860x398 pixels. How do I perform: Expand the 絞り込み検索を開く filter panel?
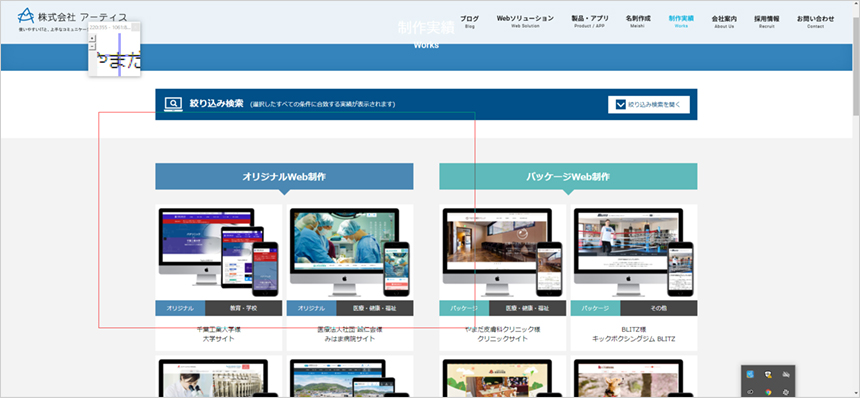(x=649, y=104)
